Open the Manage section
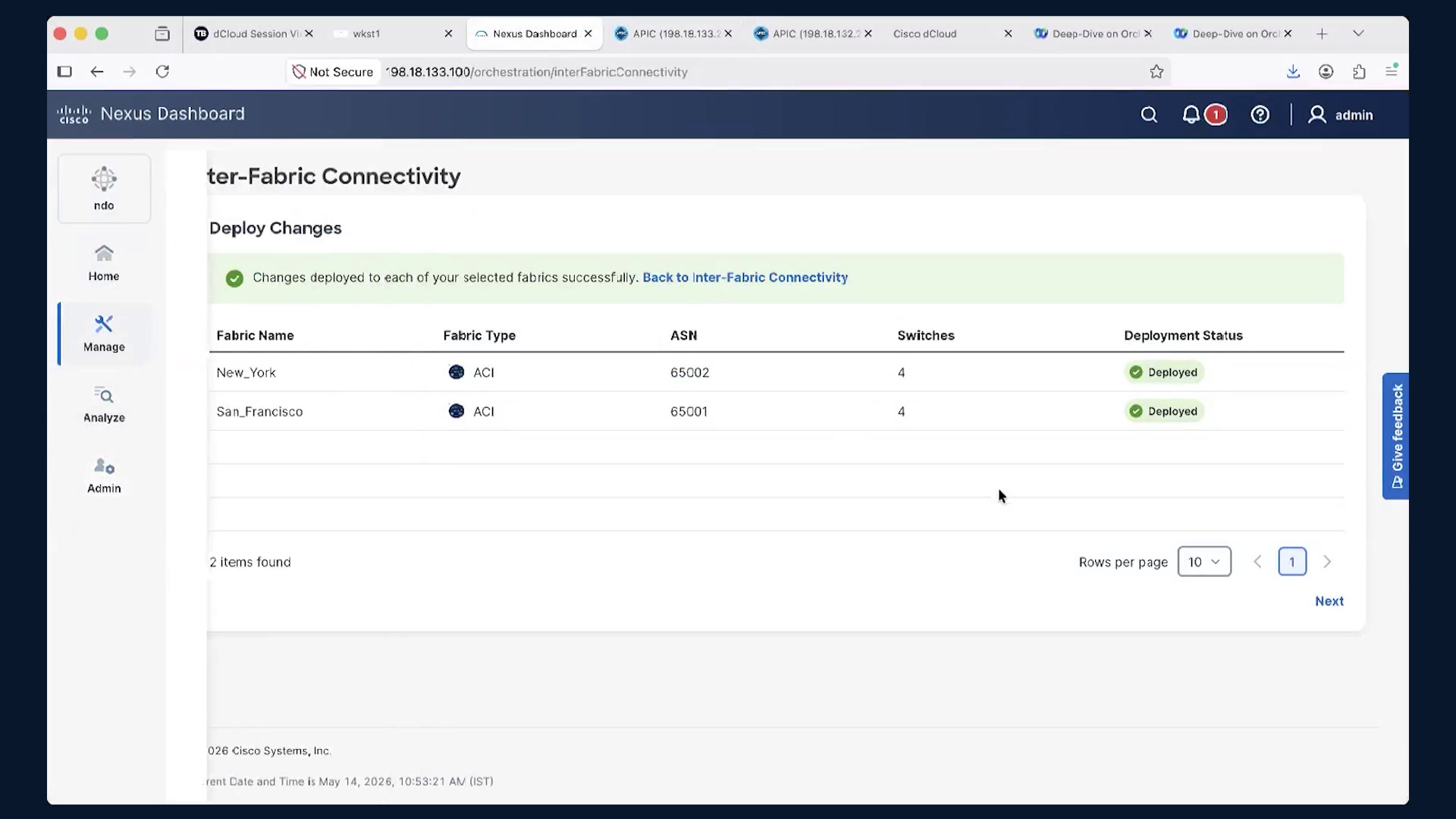 click(104, 334)
